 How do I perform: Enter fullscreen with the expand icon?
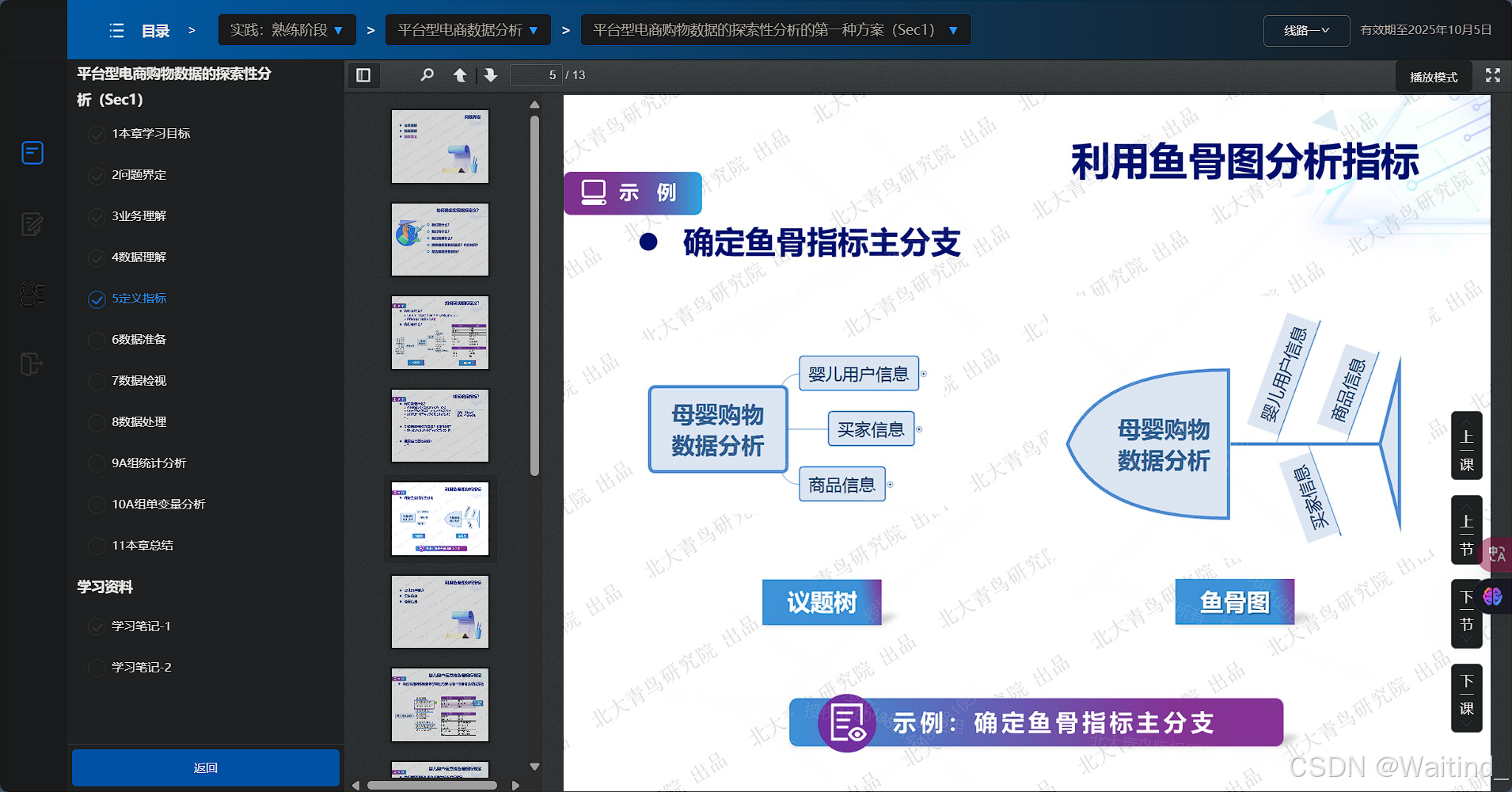click(x=1493, y=75)
